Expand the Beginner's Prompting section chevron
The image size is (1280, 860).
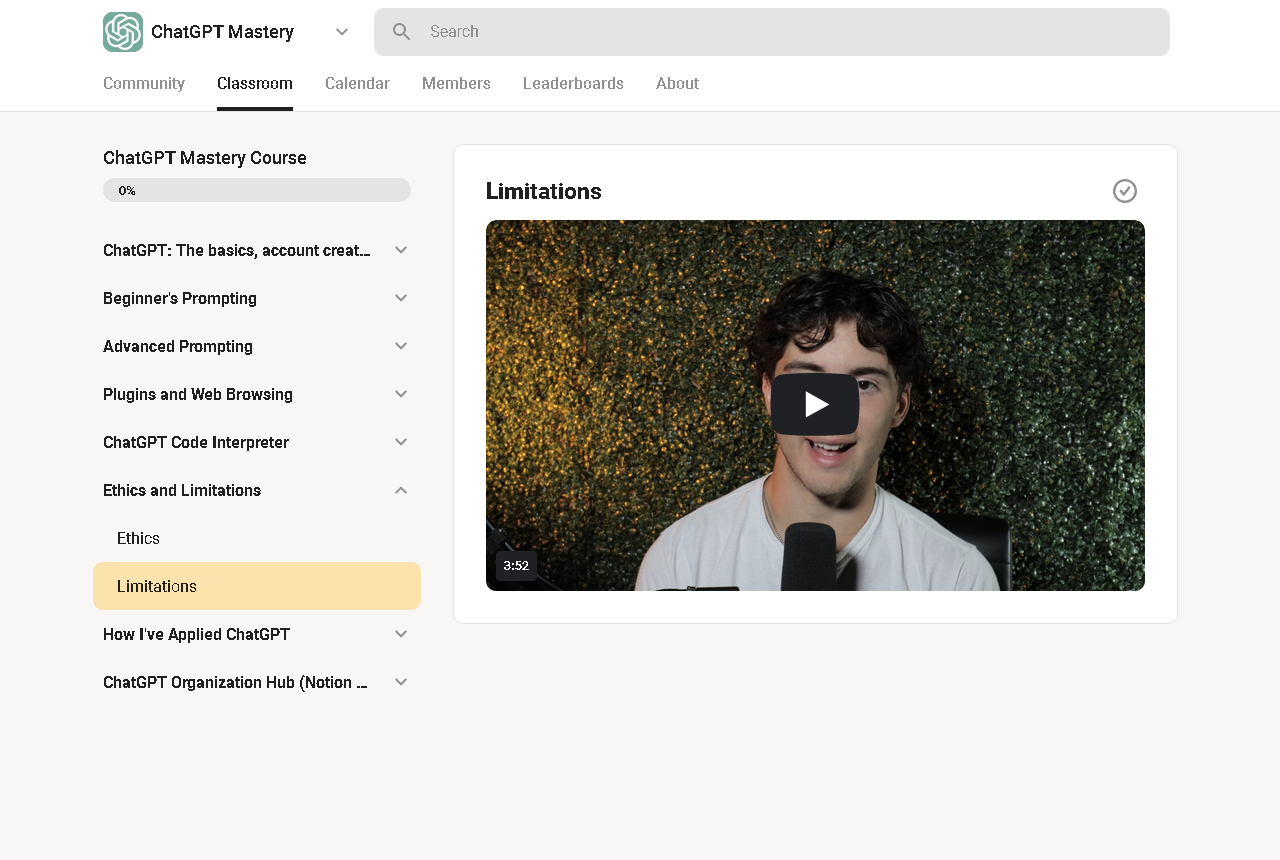coord(401,298)
